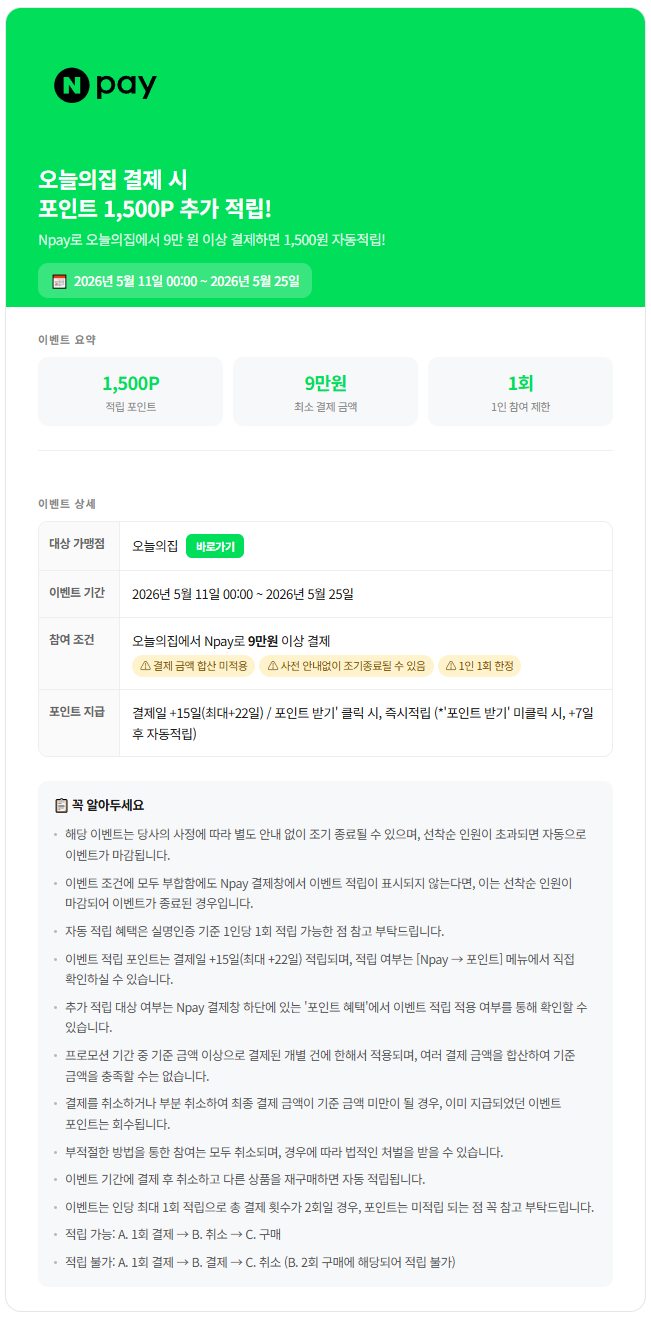Click the warning icon on 사전 안내없이 조기종료 badge

point(272,666)
